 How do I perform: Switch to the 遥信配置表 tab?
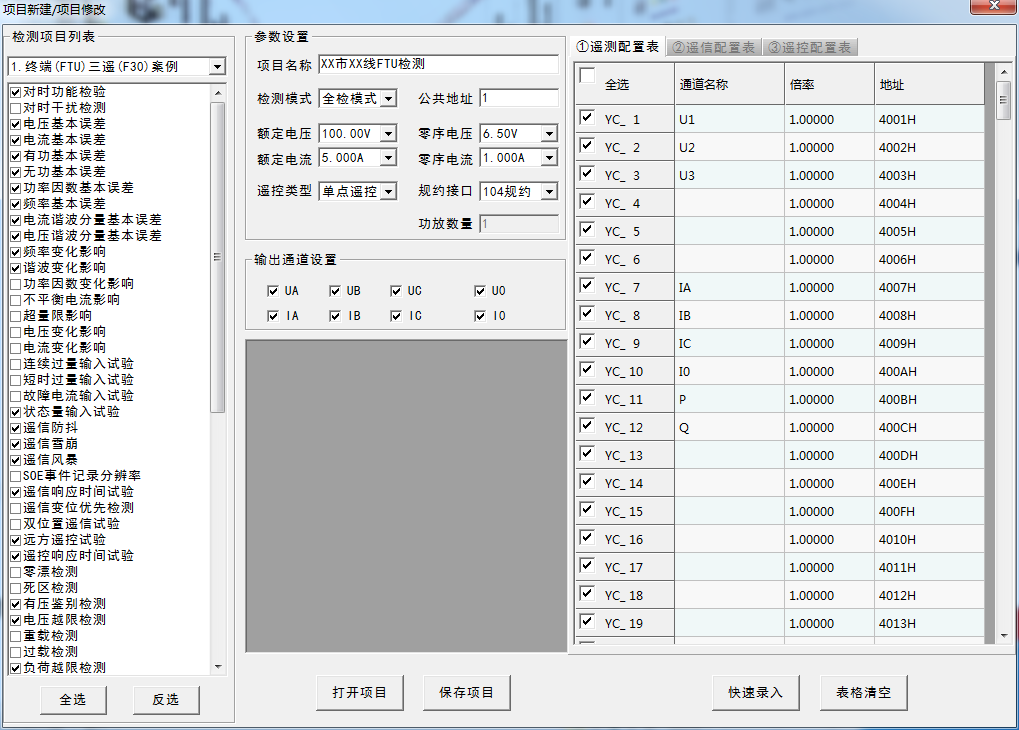click(713, 47)
